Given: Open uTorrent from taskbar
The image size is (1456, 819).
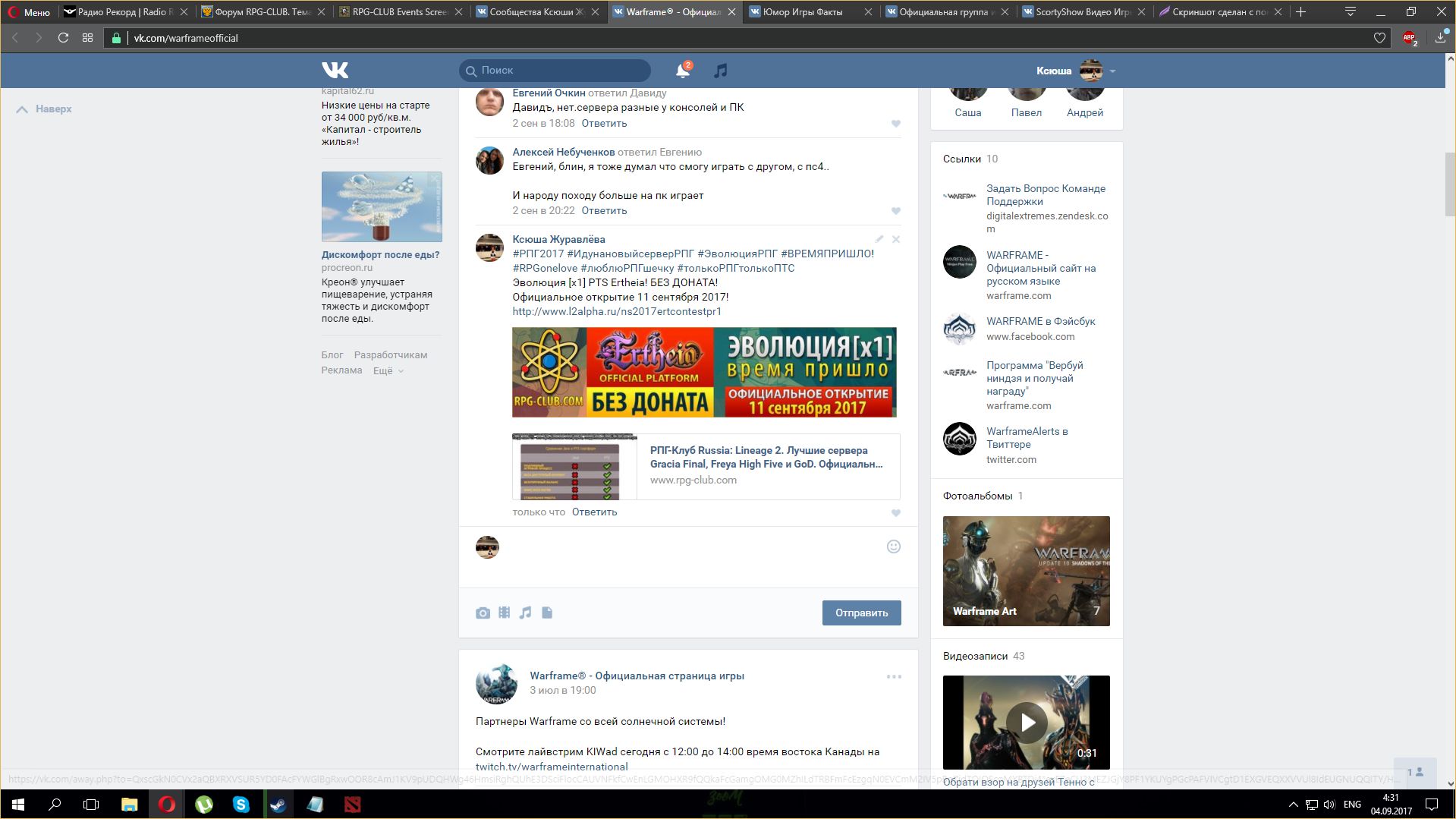Looking at the screenshot, I should 204,805.
